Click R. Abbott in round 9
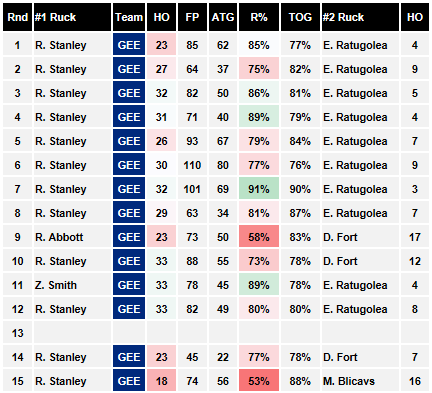 59,237
